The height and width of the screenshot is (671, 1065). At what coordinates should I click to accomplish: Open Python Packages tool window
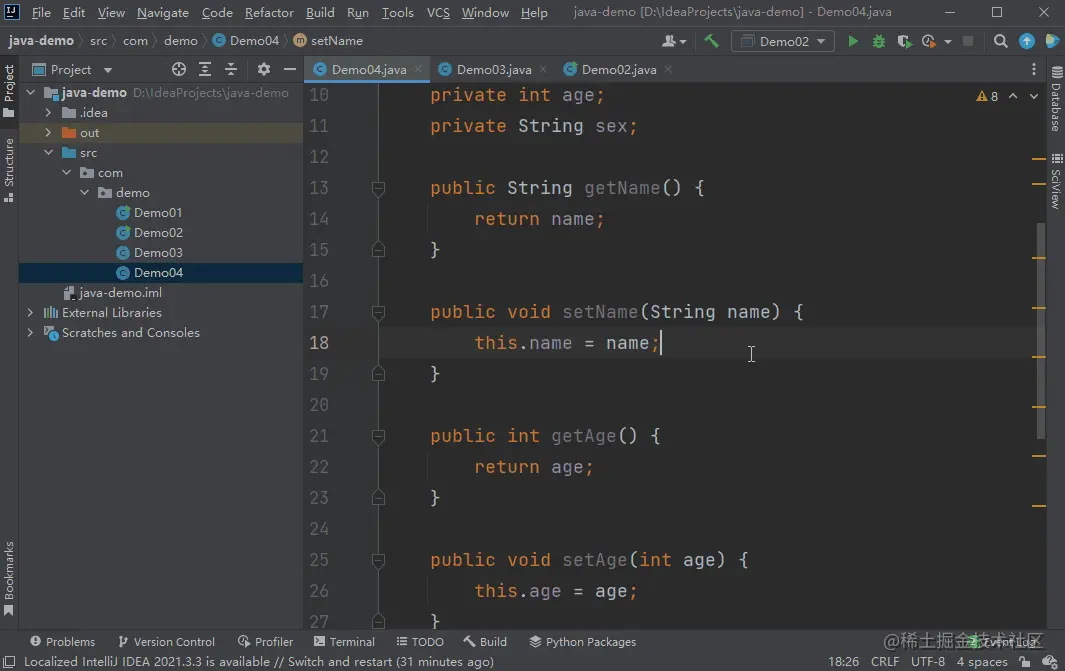pyautogui.click(x=583, y=642)
